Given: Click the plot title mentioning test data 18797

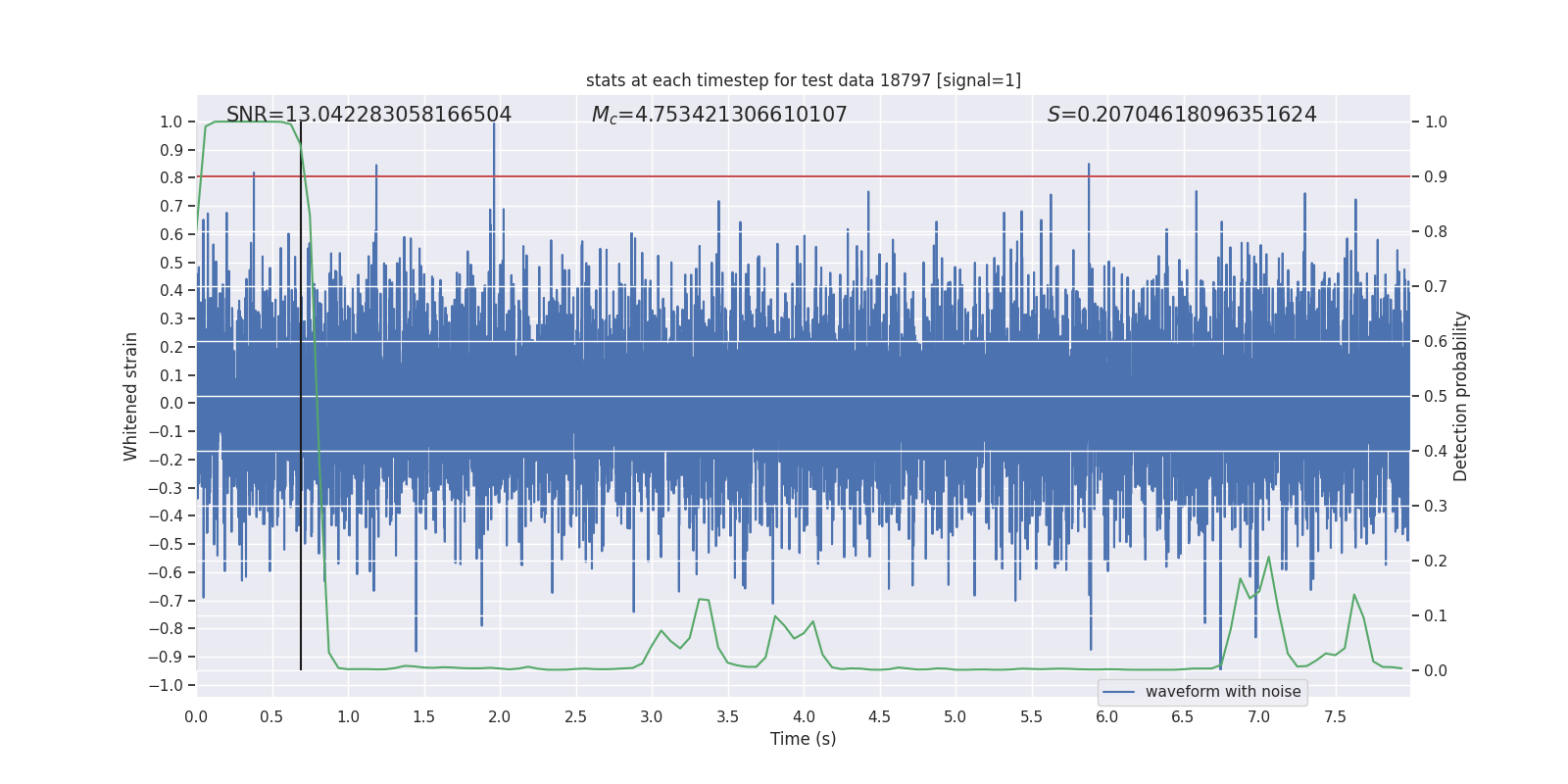Looking at the screenshot, I should [803, 80].
